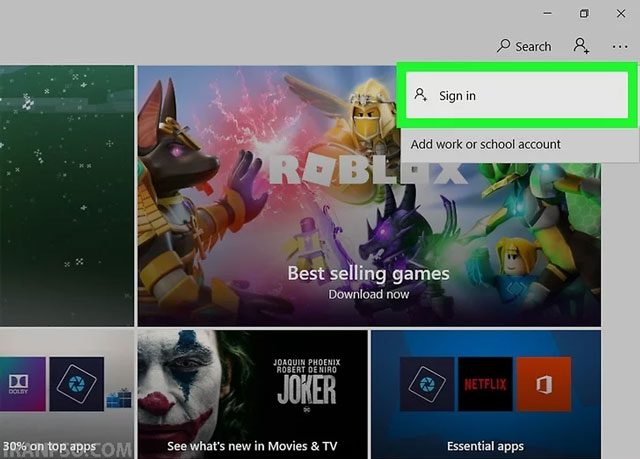This screenshot has height=459, width=640.
Task: Click the 'Best selling games' heading
Action: coord(369,273)
